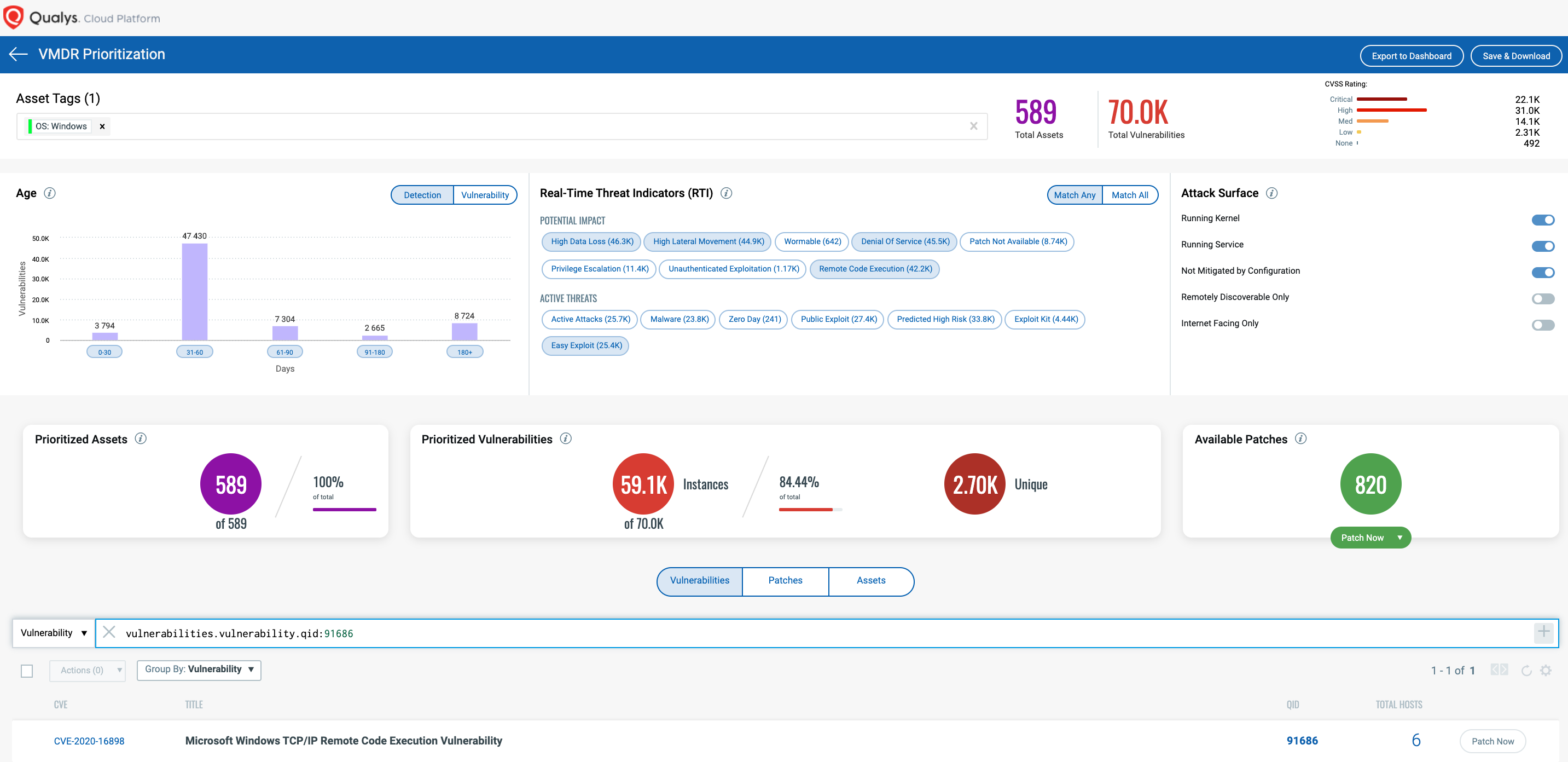This screenshot has height=762, width=1568.
Task: Click the back arrow beside VMDR Prioritization
Action: (18, 54)
